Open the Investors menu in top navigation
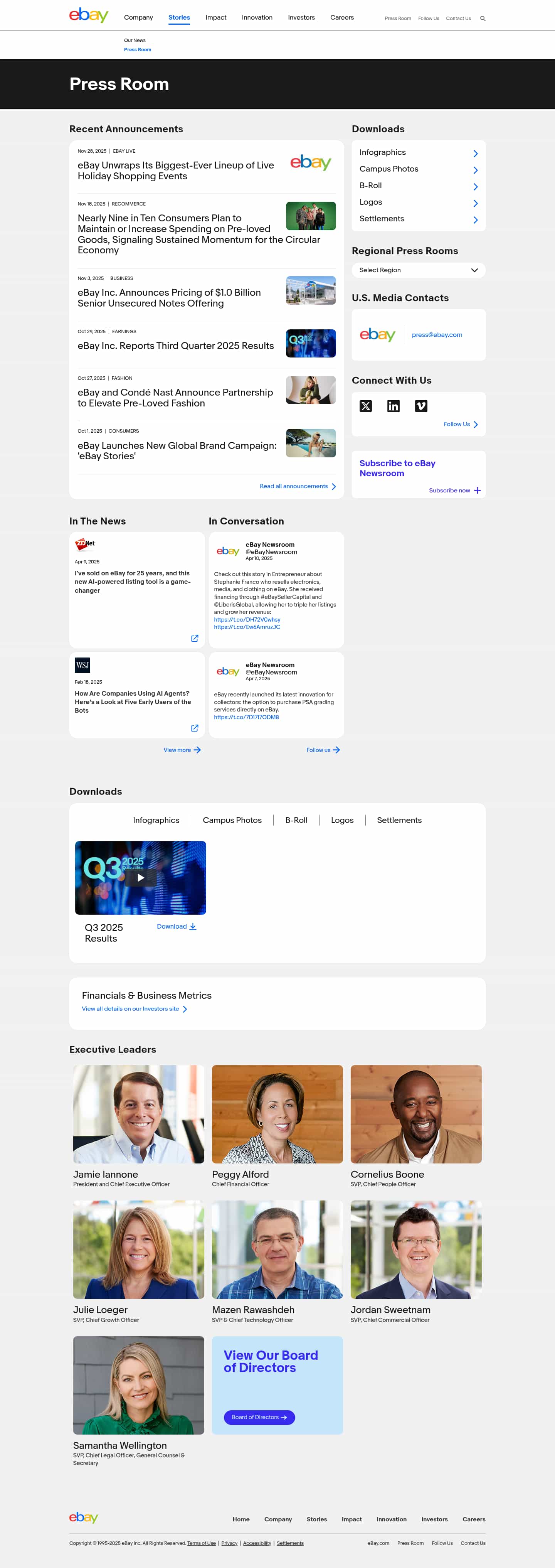 pos(301,18)
